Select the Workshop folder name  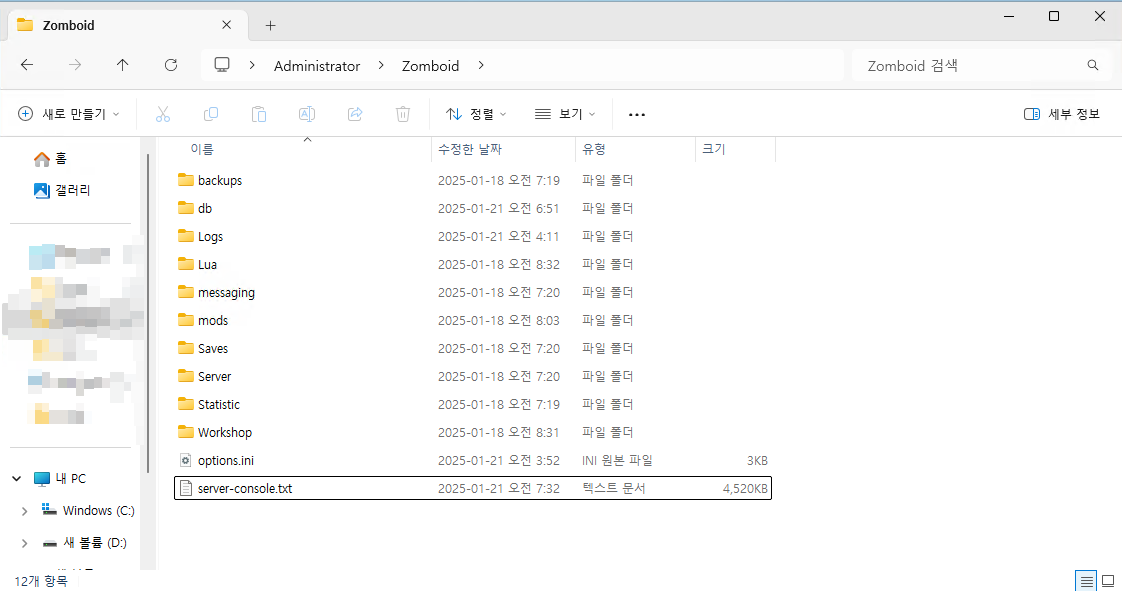pyautogui.click(x=225, y=433)
